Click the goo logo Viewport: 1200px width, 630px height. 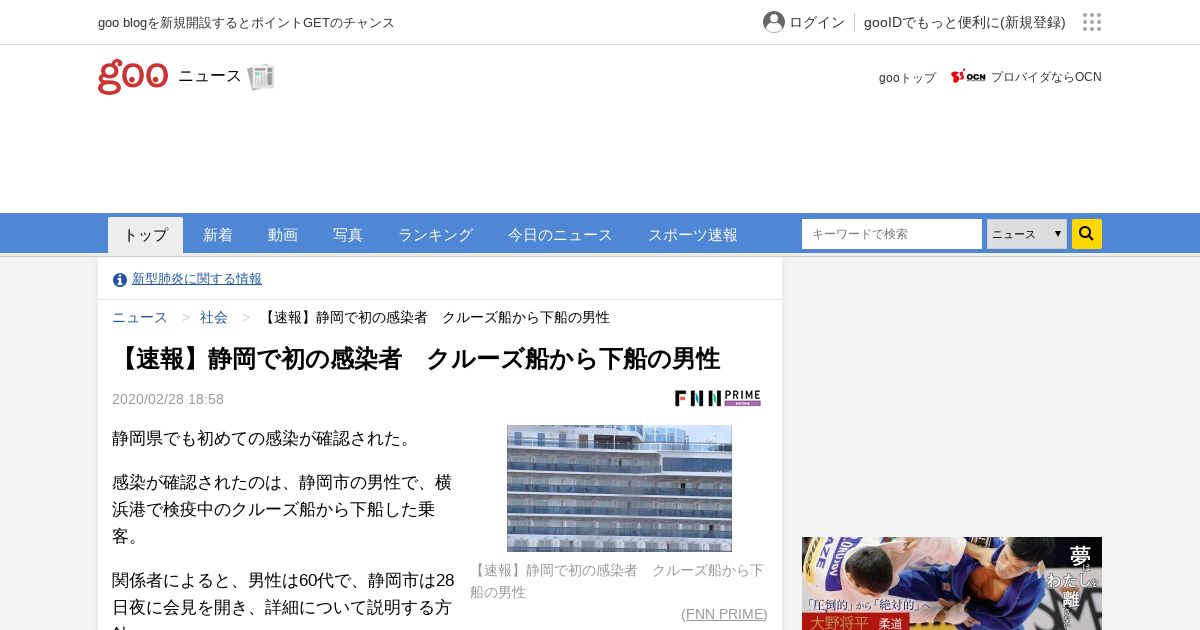click(133, 77)
